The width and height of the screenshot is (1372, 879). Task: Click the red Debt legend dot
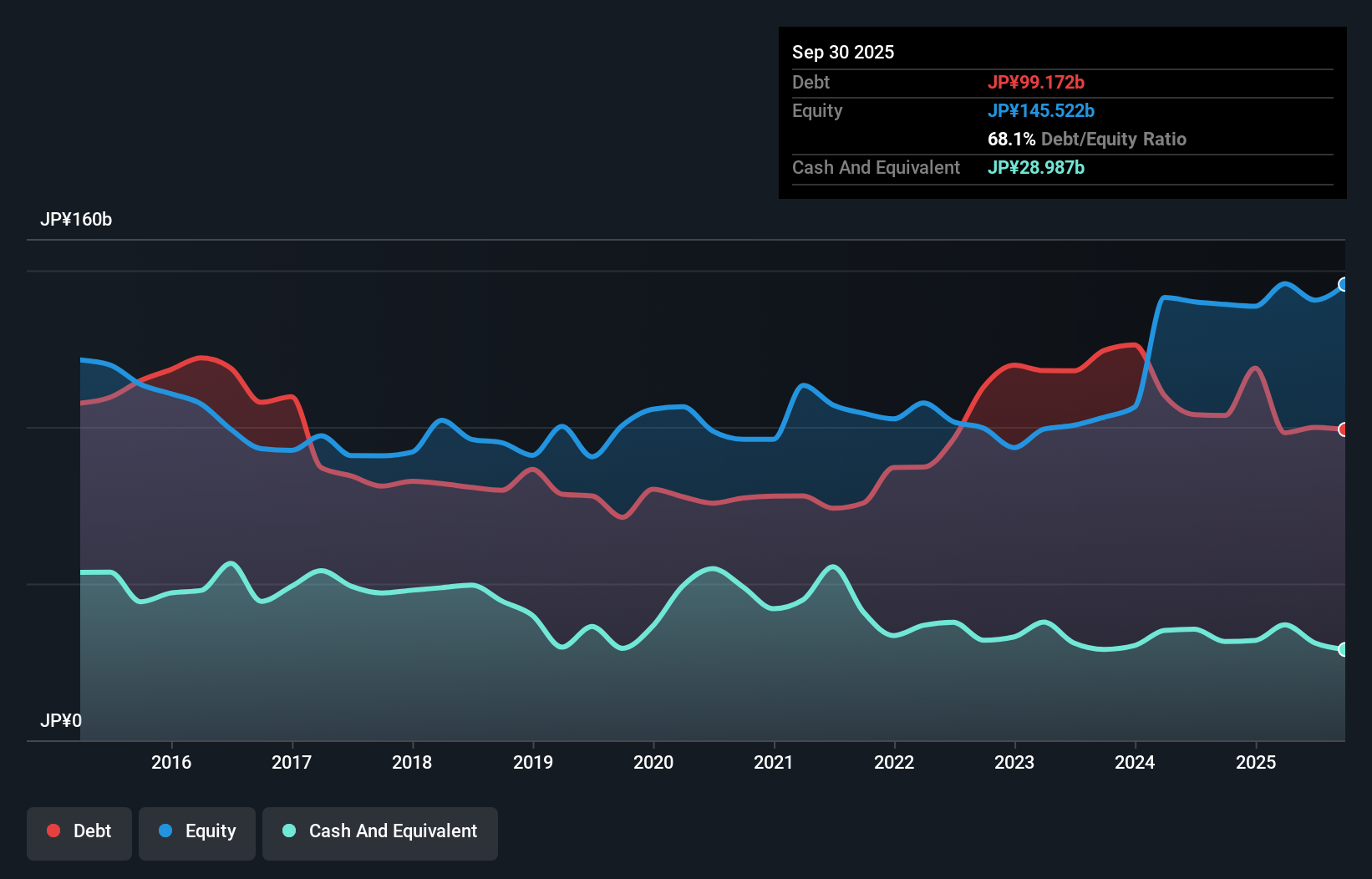tap(53, 831)
